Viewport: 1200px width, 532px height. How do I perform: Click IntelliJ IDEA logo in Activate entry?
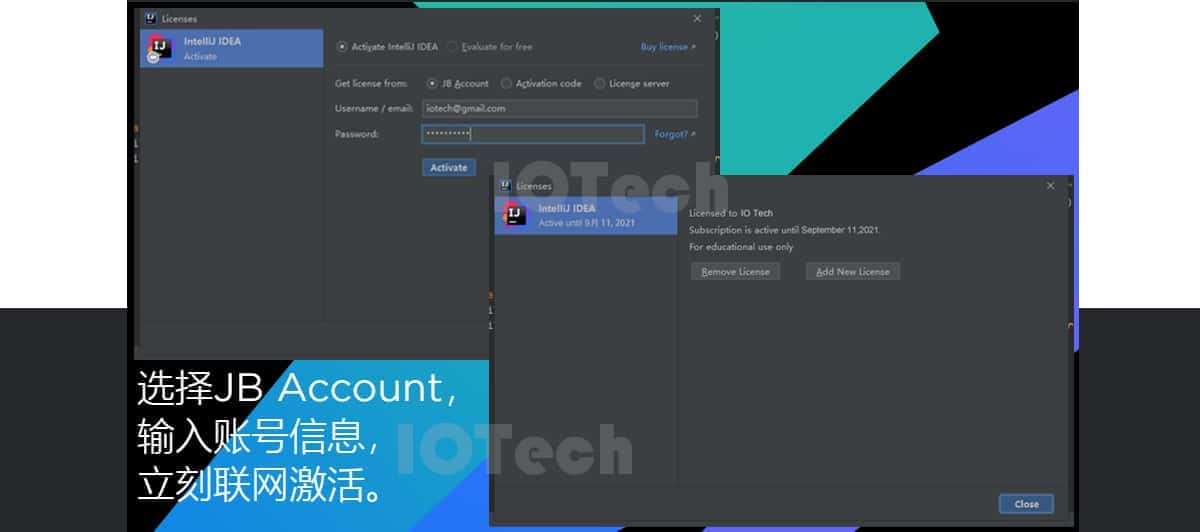pyautogui.click(x=160, y=49)
